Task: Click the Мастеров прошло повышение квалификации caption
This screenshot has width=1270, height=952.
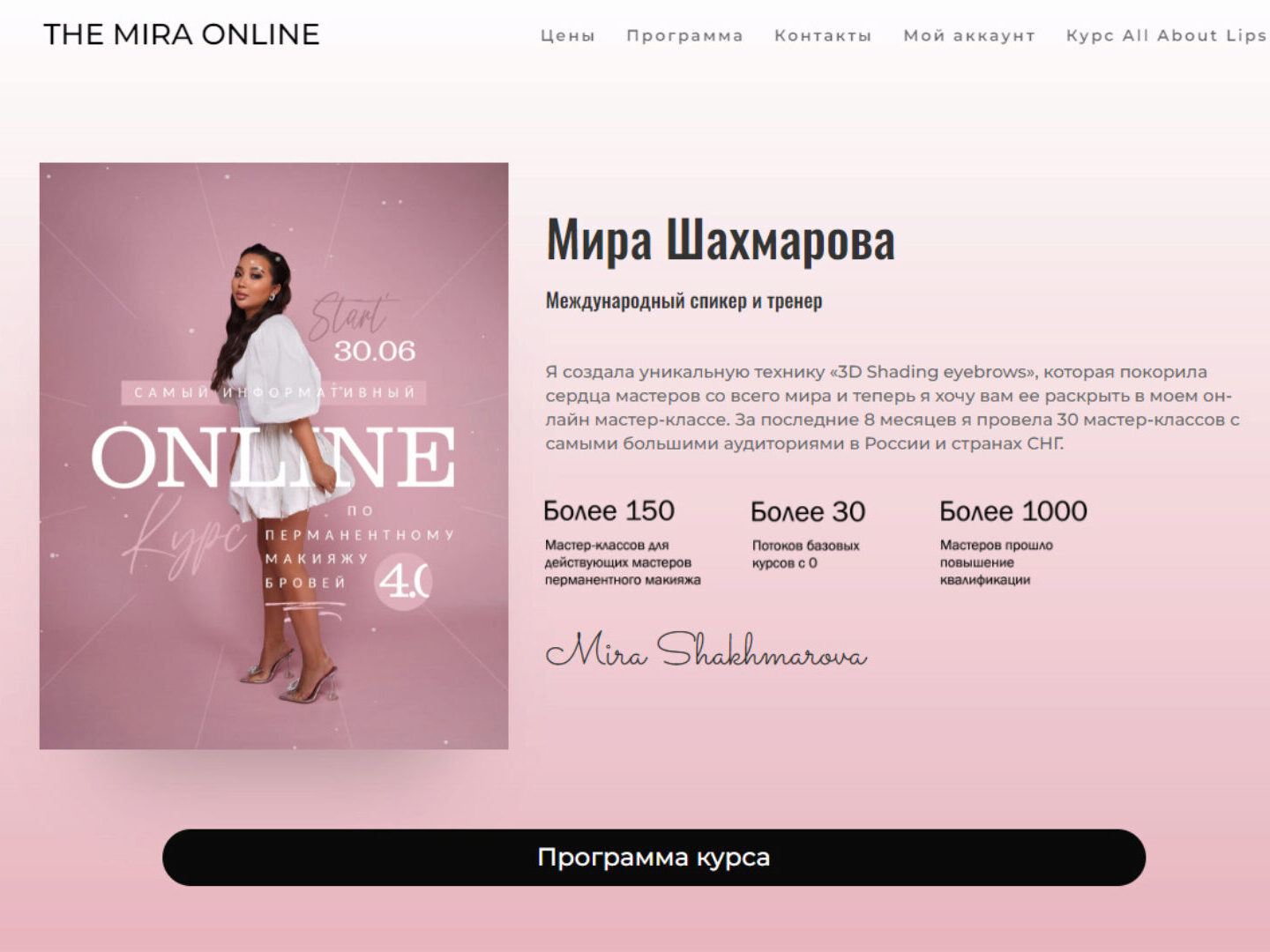Action: click(997, 562)
